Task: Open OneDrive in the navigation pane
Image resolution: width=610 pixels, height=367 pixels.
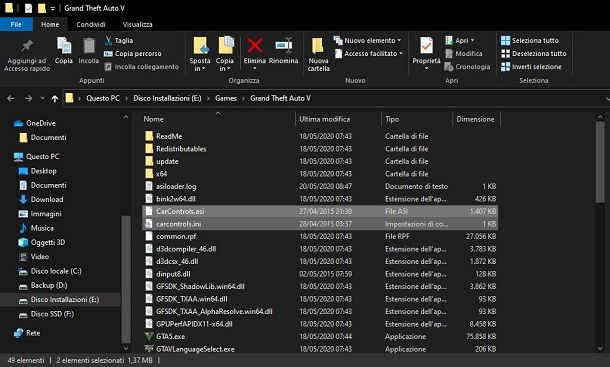Action: (x=35, y=123)
